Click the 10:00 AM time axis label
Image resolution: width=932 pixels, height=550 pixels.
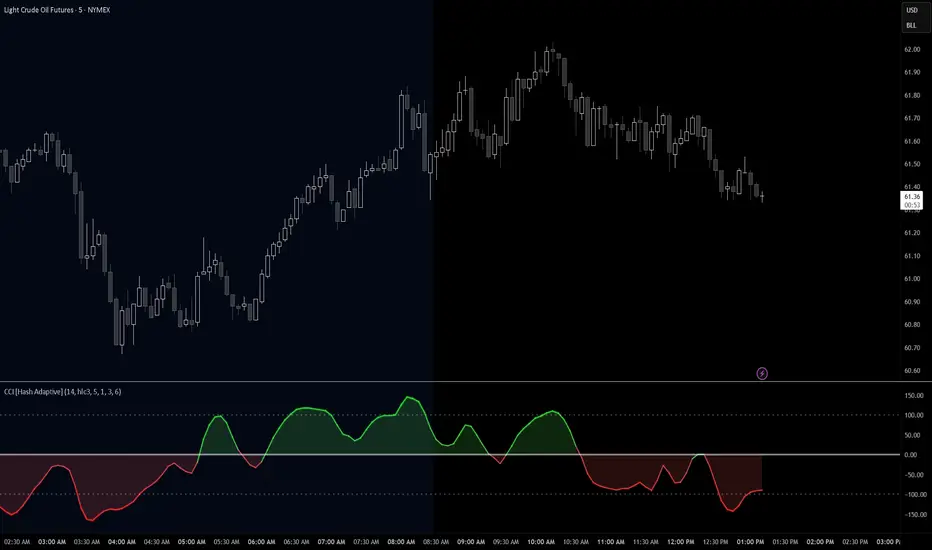click(541, 542)
